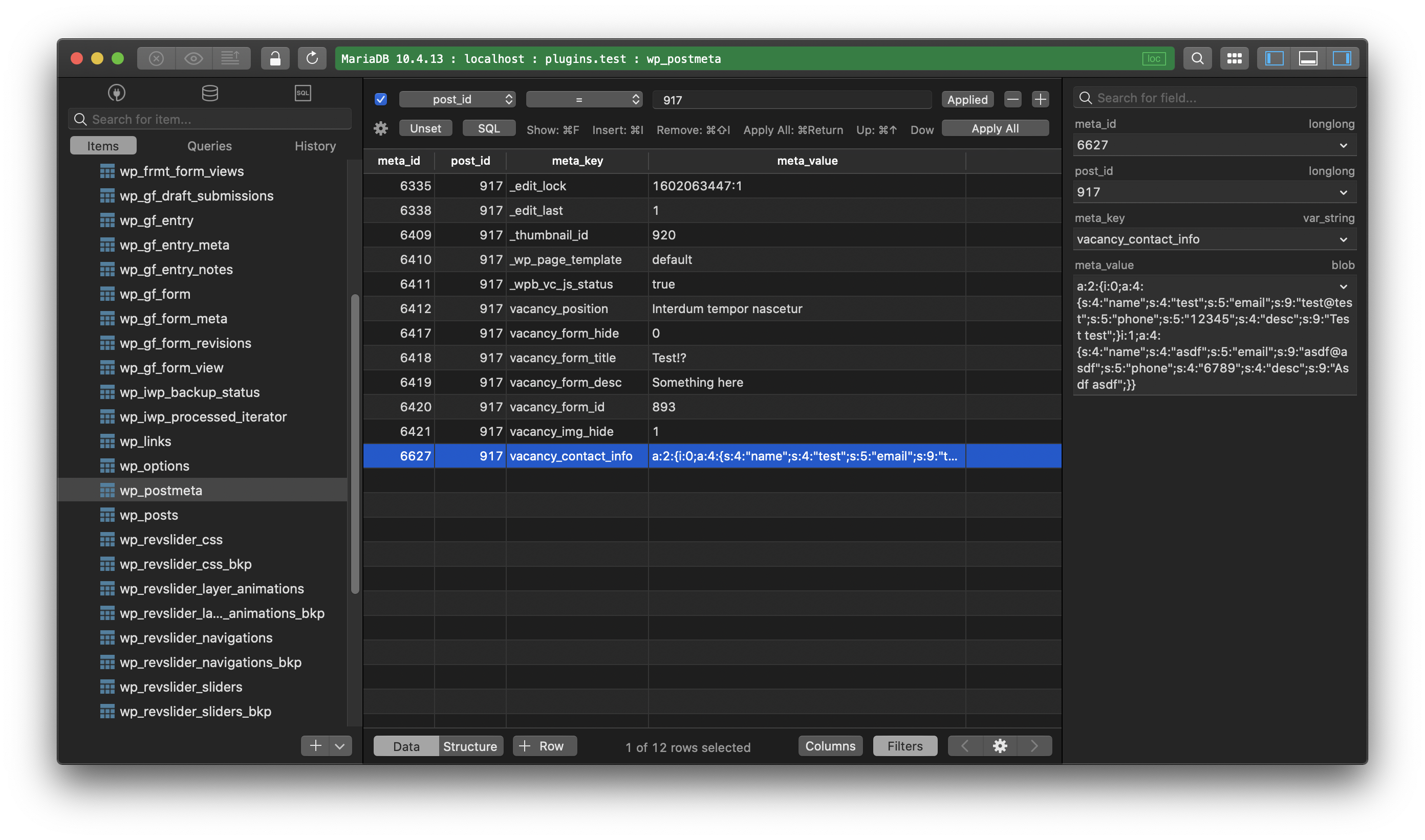Screen dimensions: 1425x840
Task: Click the magnifier search toolbar icon
Action: click(1197, 58)
